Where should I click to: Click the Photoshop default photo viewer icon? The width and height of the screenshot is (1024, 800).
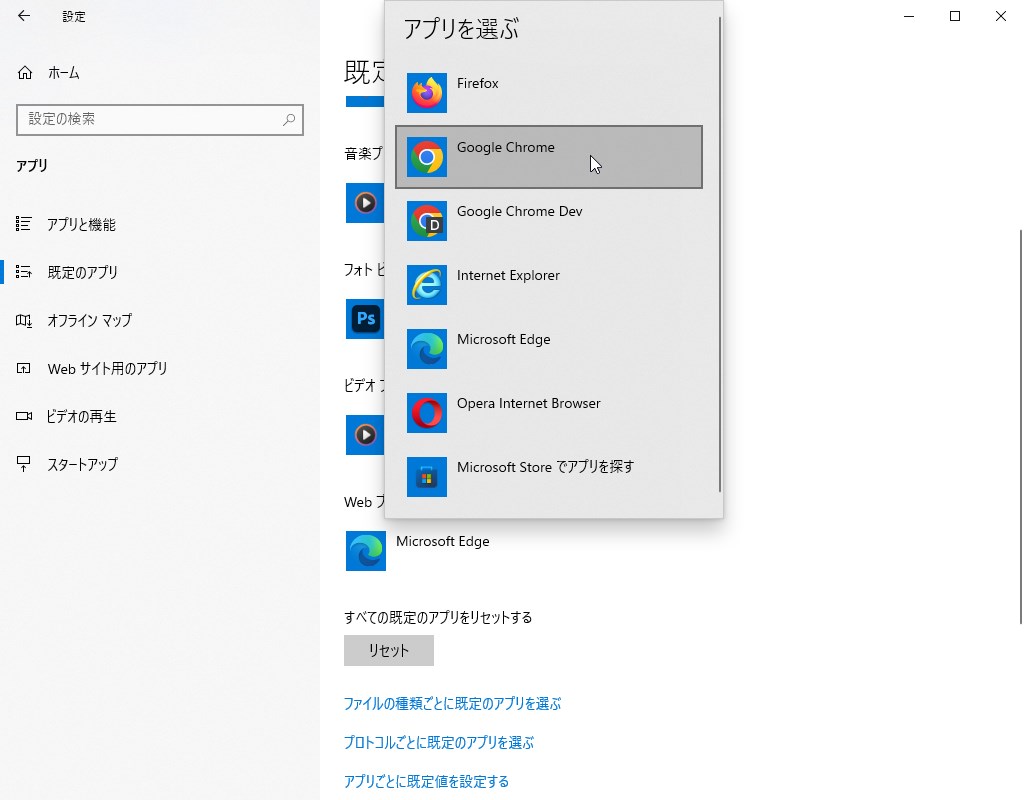click(365, 319)
